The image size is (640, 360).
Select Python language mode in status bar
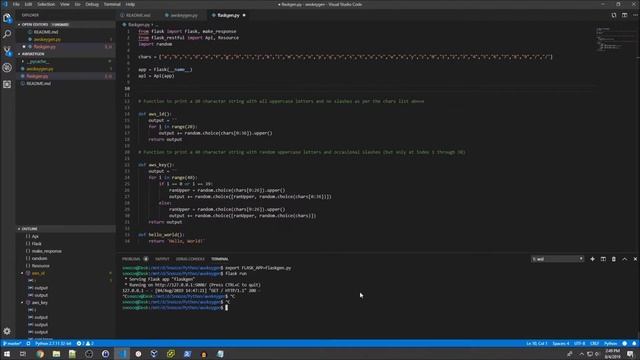pos(610,343)
